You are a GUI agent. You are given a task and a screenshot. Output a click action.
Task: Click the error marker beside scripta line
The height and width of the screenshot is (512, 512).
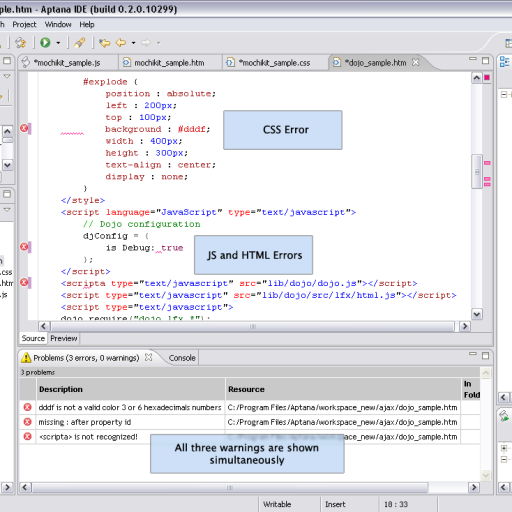[24, 282]
